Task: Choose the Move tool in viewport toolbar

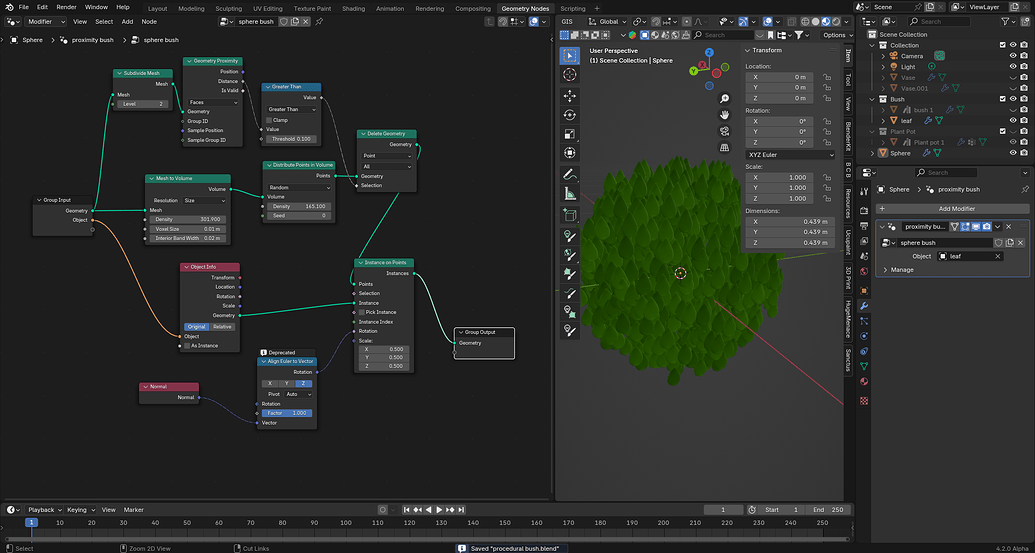Action: coord(570,96)
